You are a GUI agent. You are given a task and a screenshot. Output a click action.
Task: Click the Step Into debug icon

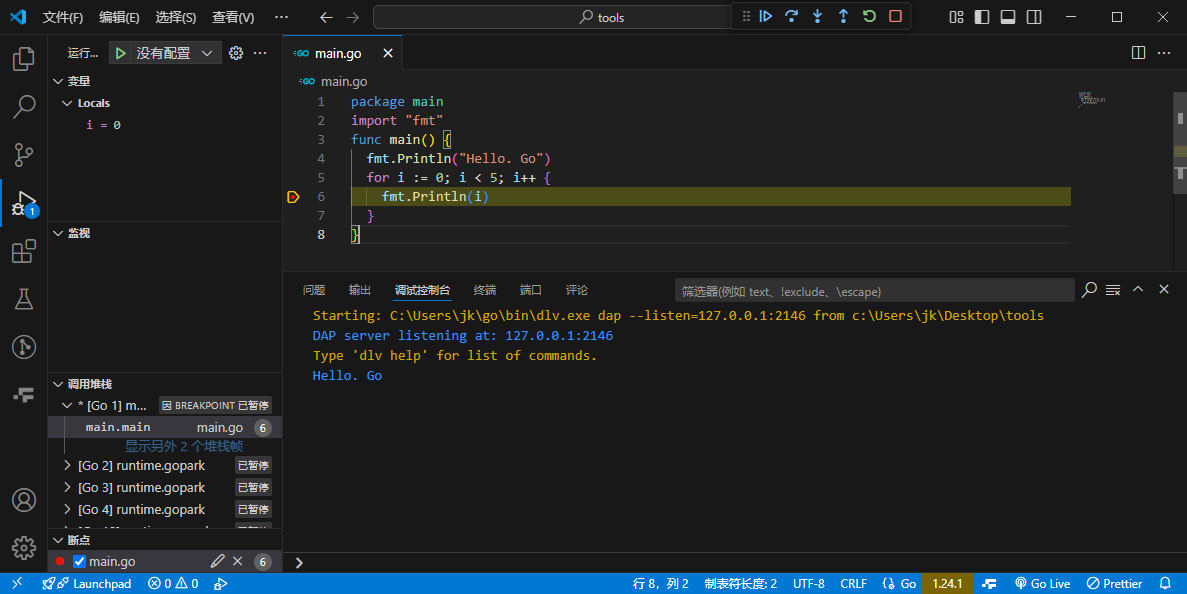(x=818, y=16)
